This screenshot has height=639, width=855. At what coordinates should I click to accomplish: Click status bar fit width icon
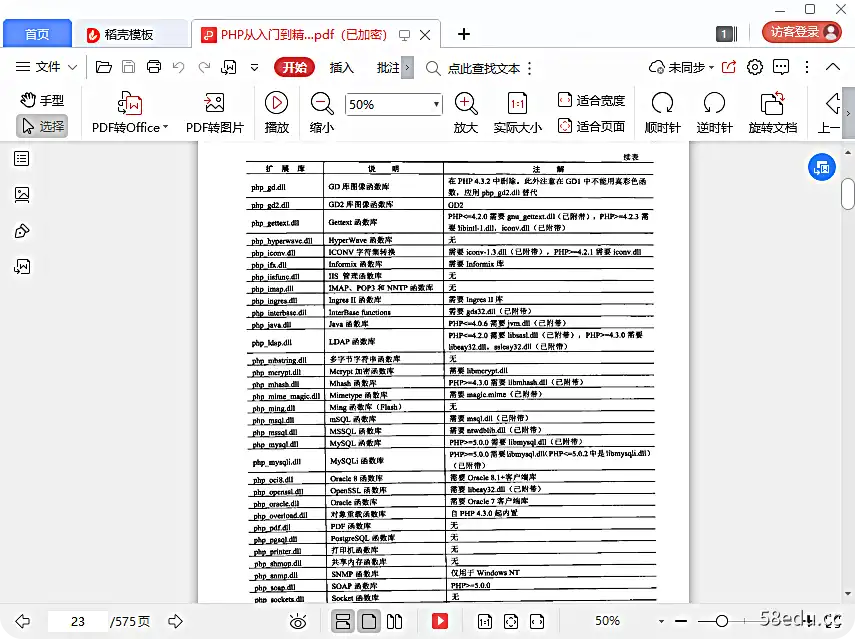pyautogui.click(x=537, y=622)
